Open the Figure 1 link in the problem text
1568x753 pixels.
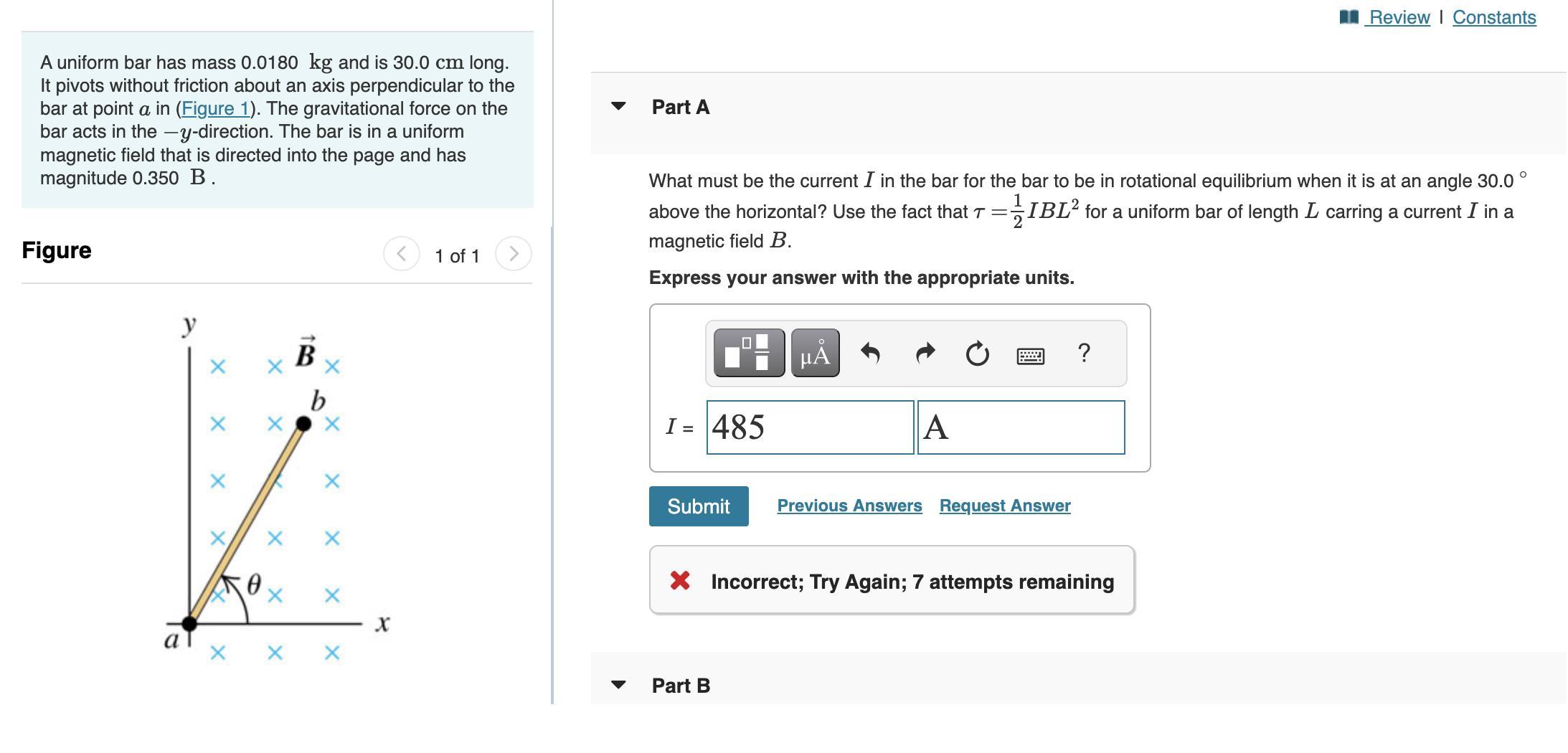[215, 108]
